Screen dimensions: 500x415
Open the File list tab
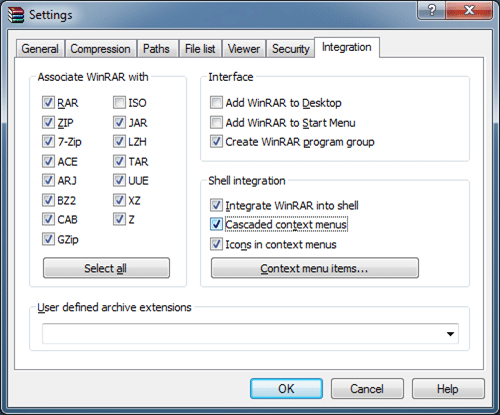200,49
